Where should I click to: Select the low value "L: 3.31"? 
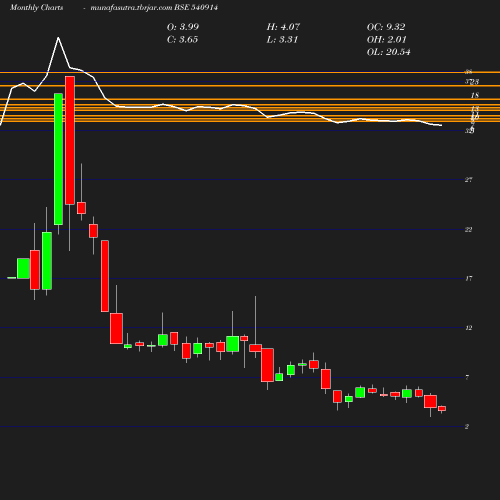pyautogui.click(x=282, y=39)
